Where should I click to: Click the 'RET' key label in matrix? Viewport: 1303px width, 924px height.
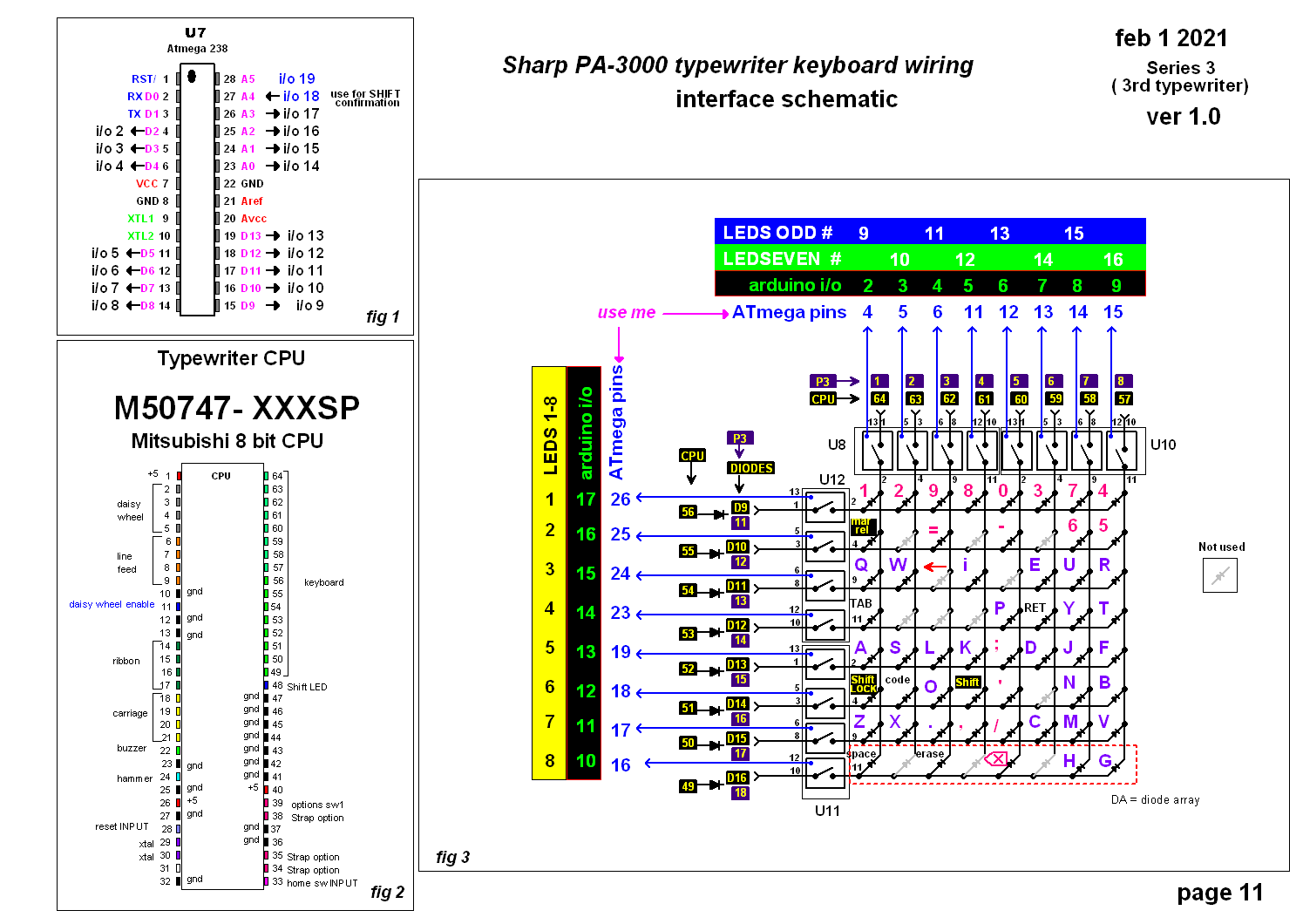pyautogui.click(x=1035, y=608)
